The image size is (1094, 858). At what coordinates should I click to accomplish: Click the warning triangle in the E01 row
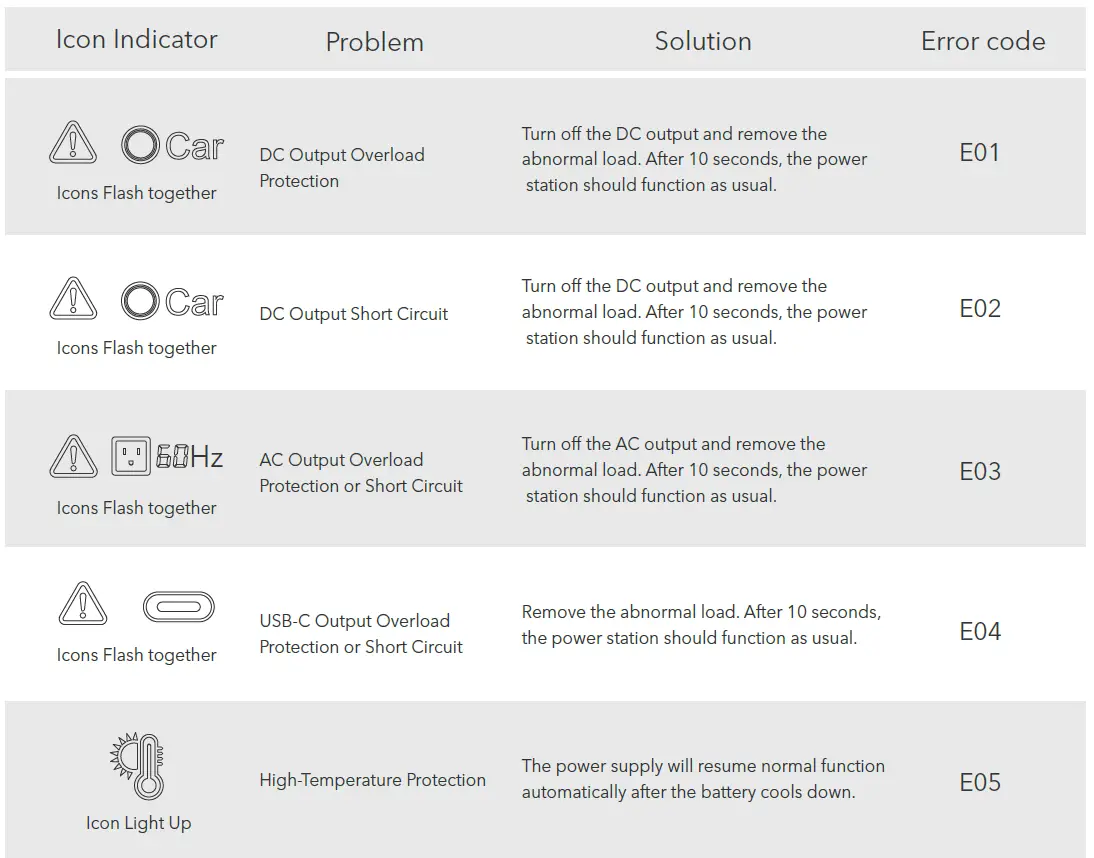(x=73, y=143)
